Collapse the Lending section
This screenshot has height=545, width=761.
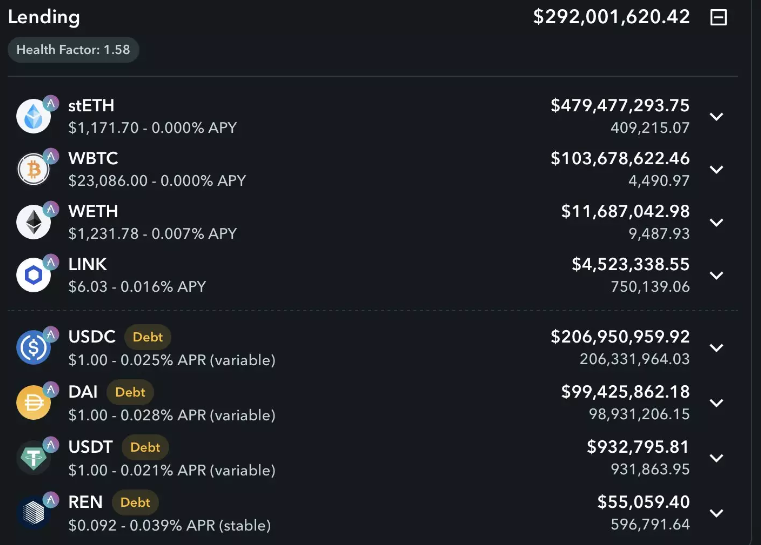point(718,17)
